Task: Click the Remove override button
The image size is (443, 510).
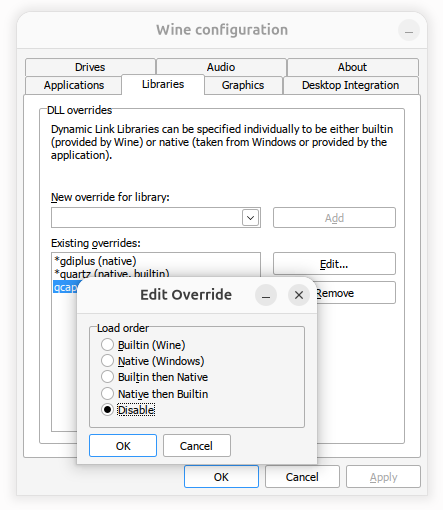Action: (x=356, y=293)
